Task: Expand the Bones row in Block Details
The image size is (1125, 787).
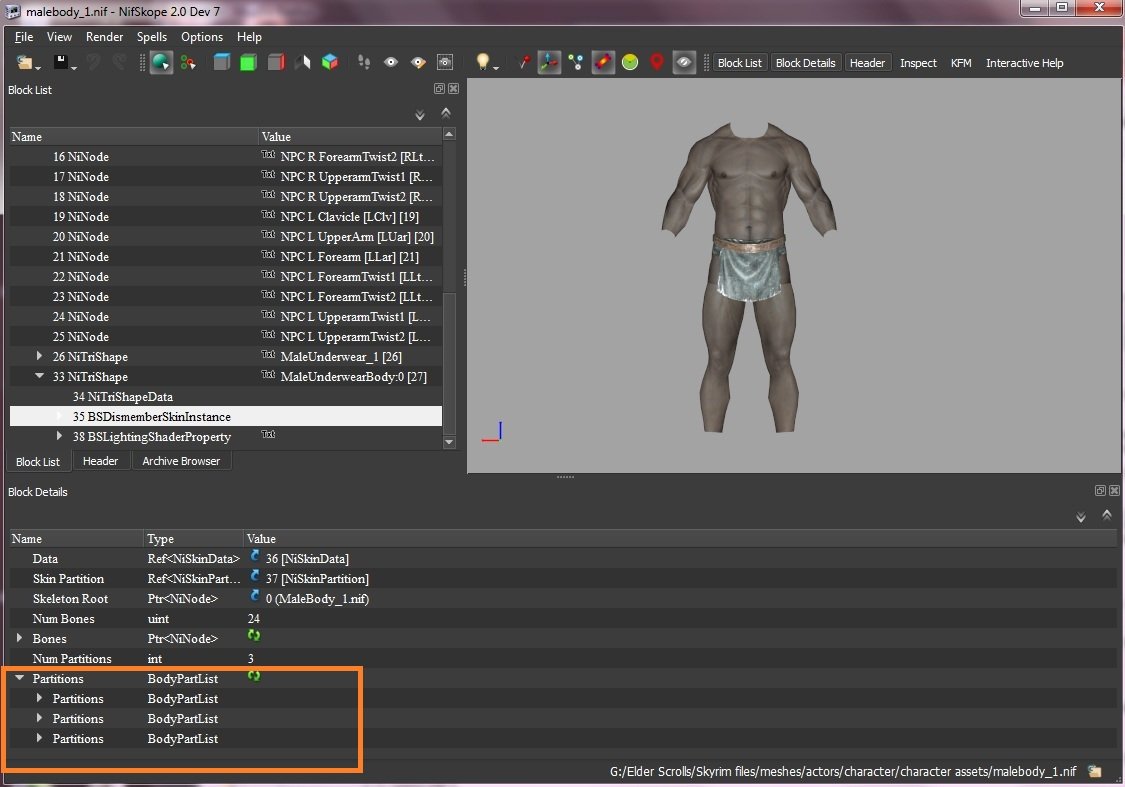Action: 19,637
